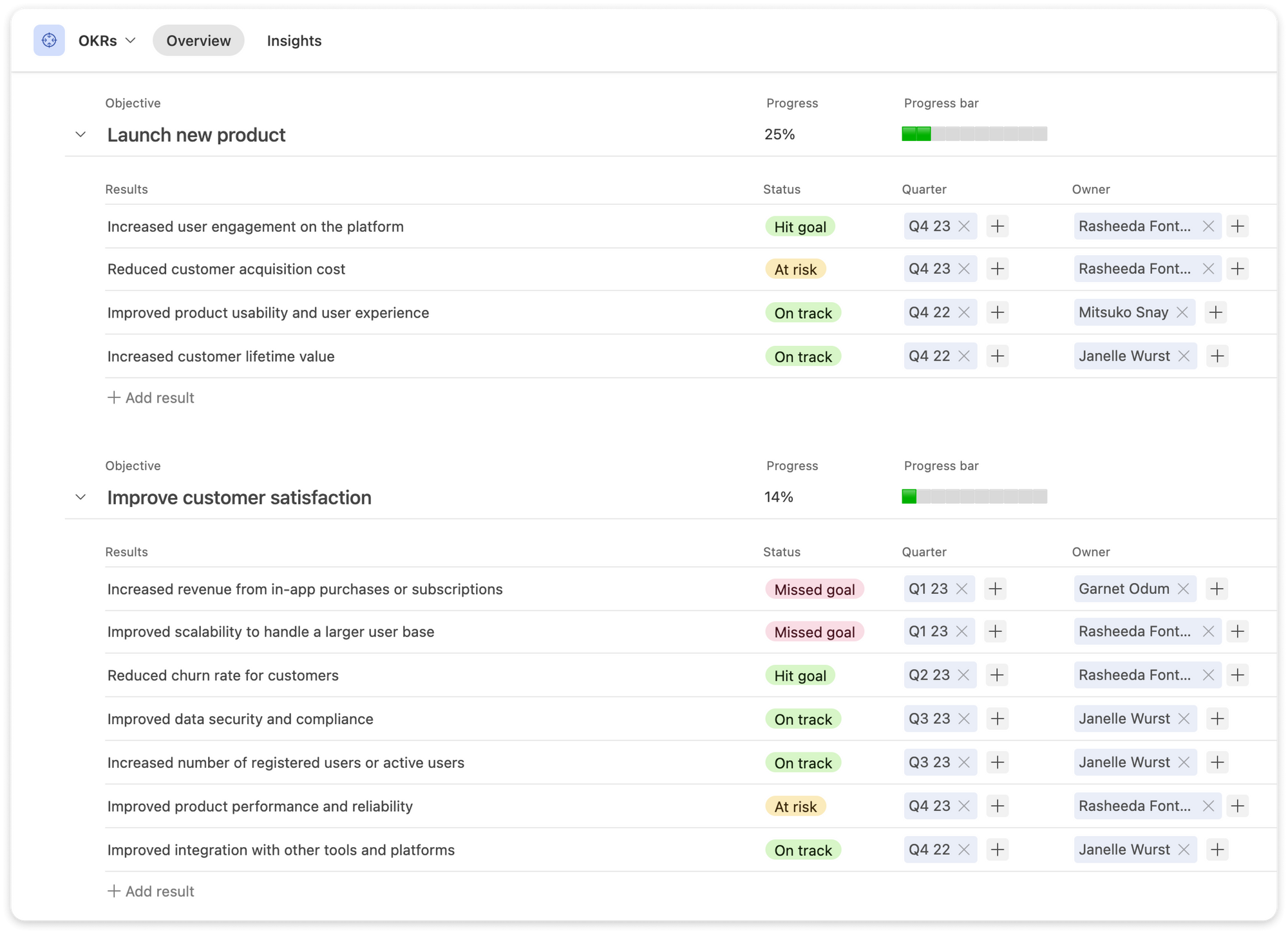Add another quarter to Increased user engagement result

pyautogui.click(x=997, y=226)
